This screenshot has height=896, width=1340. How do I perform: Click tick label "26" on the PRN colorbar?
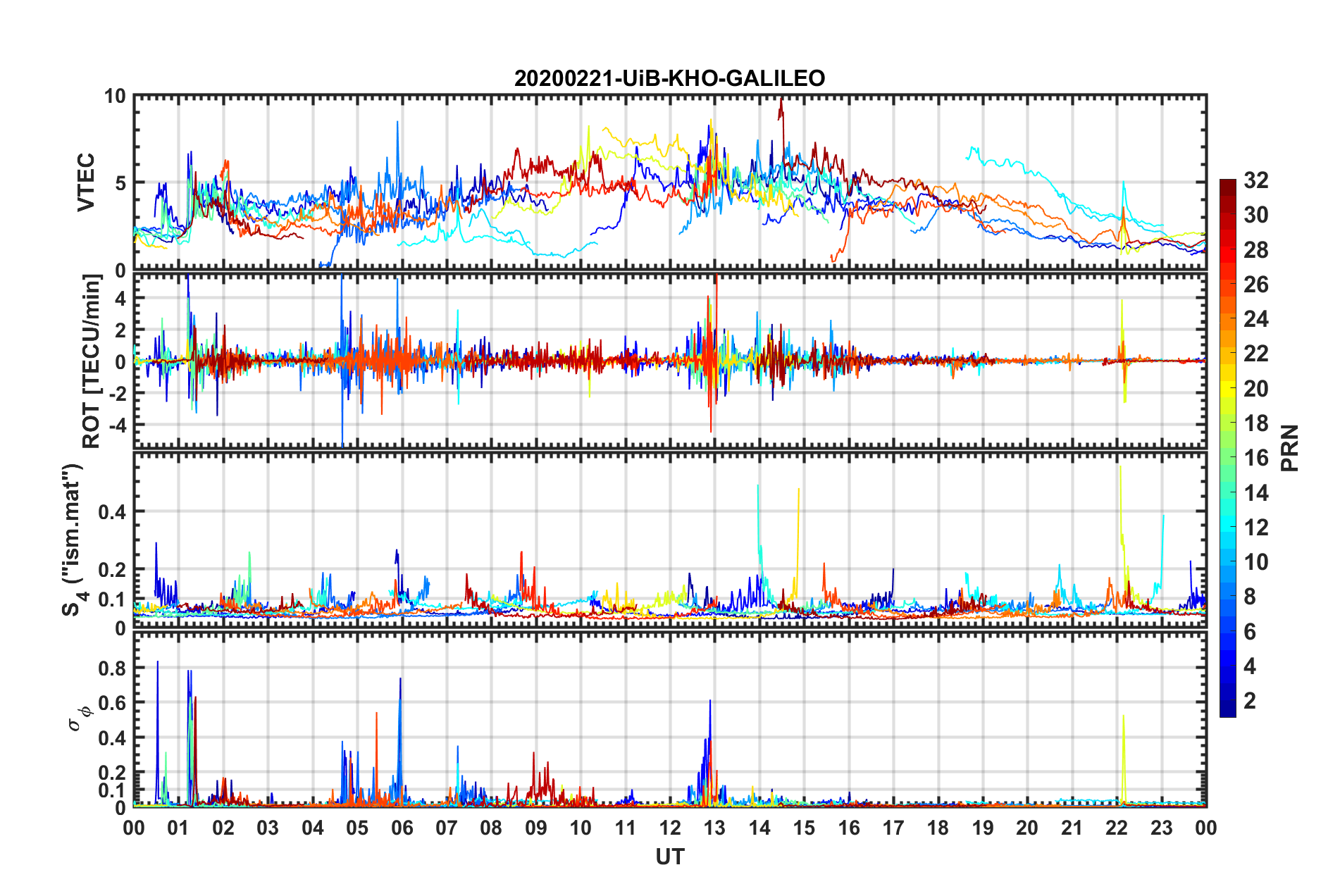(x=1255, y=285)
